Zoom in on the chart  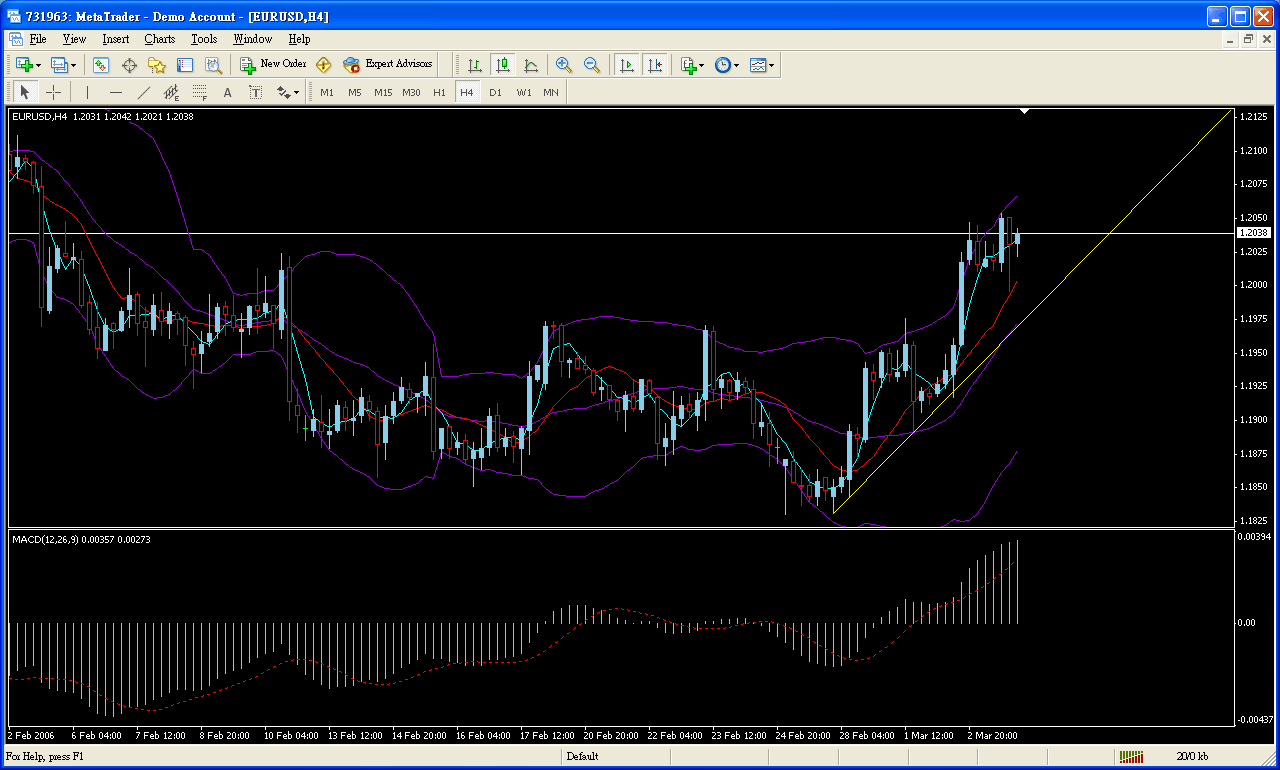tap(564, 65)
